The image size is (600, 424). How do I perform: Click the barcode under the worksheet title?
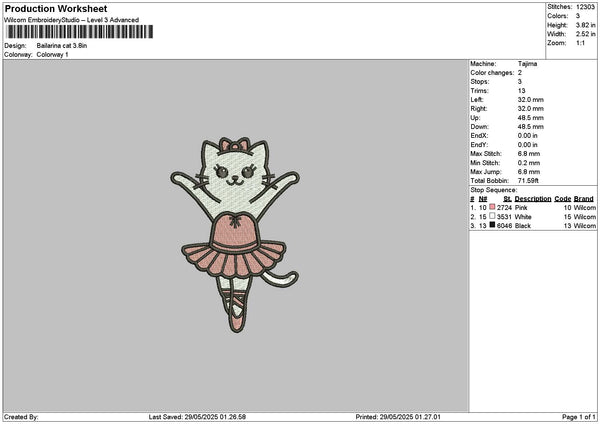[80, 32]
